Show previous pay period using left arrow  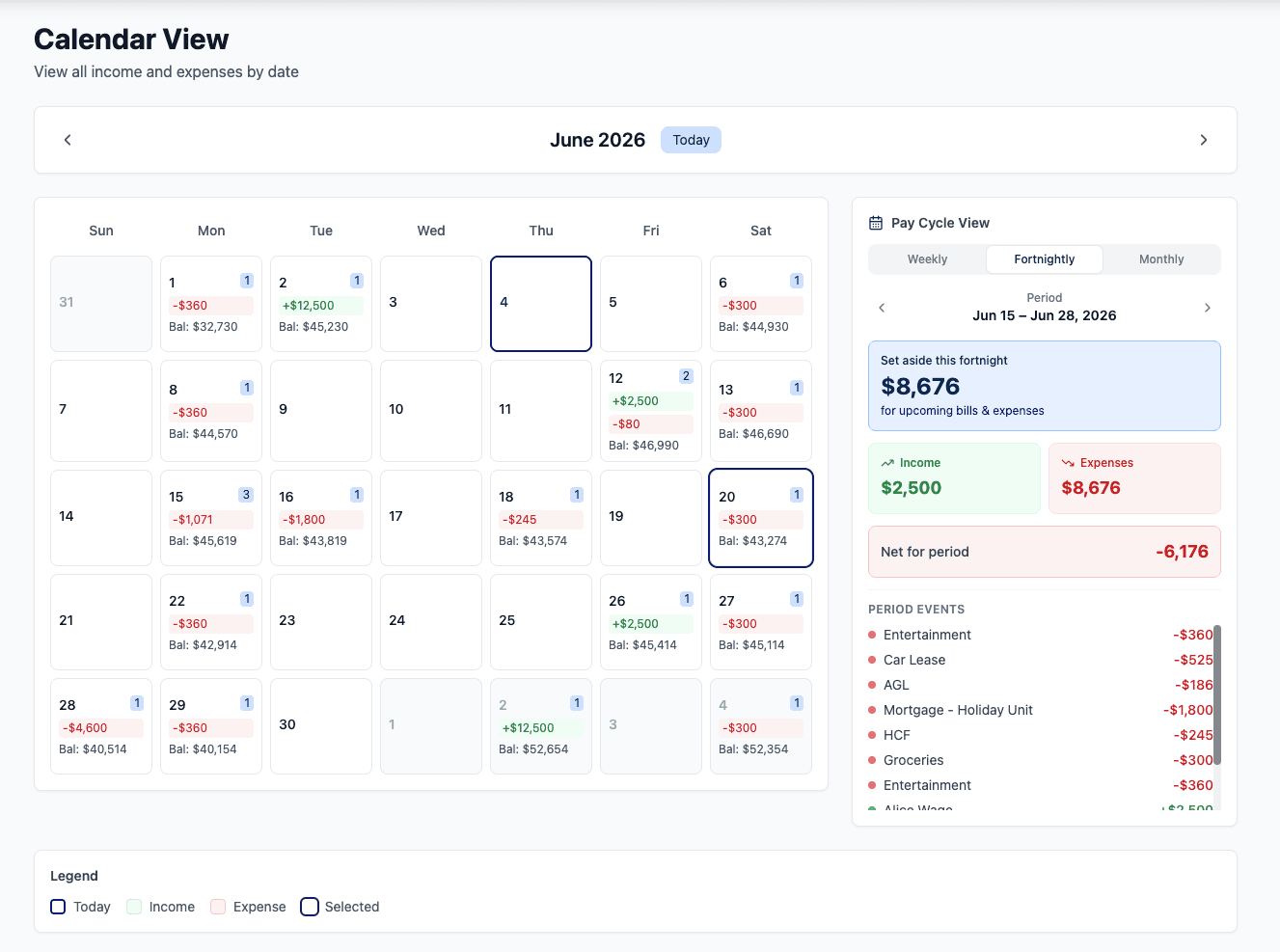coord(882,308)
